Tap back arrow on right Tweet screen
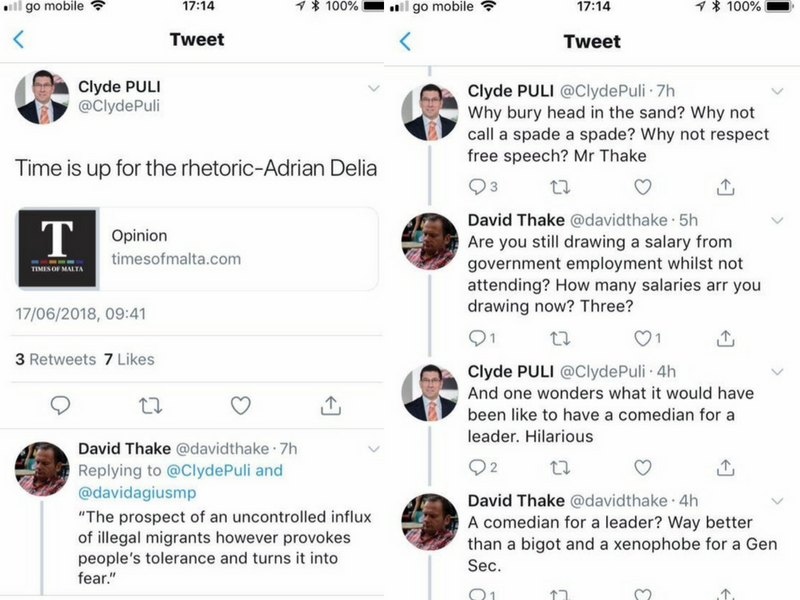This screenshot has width=800, height=600. point(405,41)
